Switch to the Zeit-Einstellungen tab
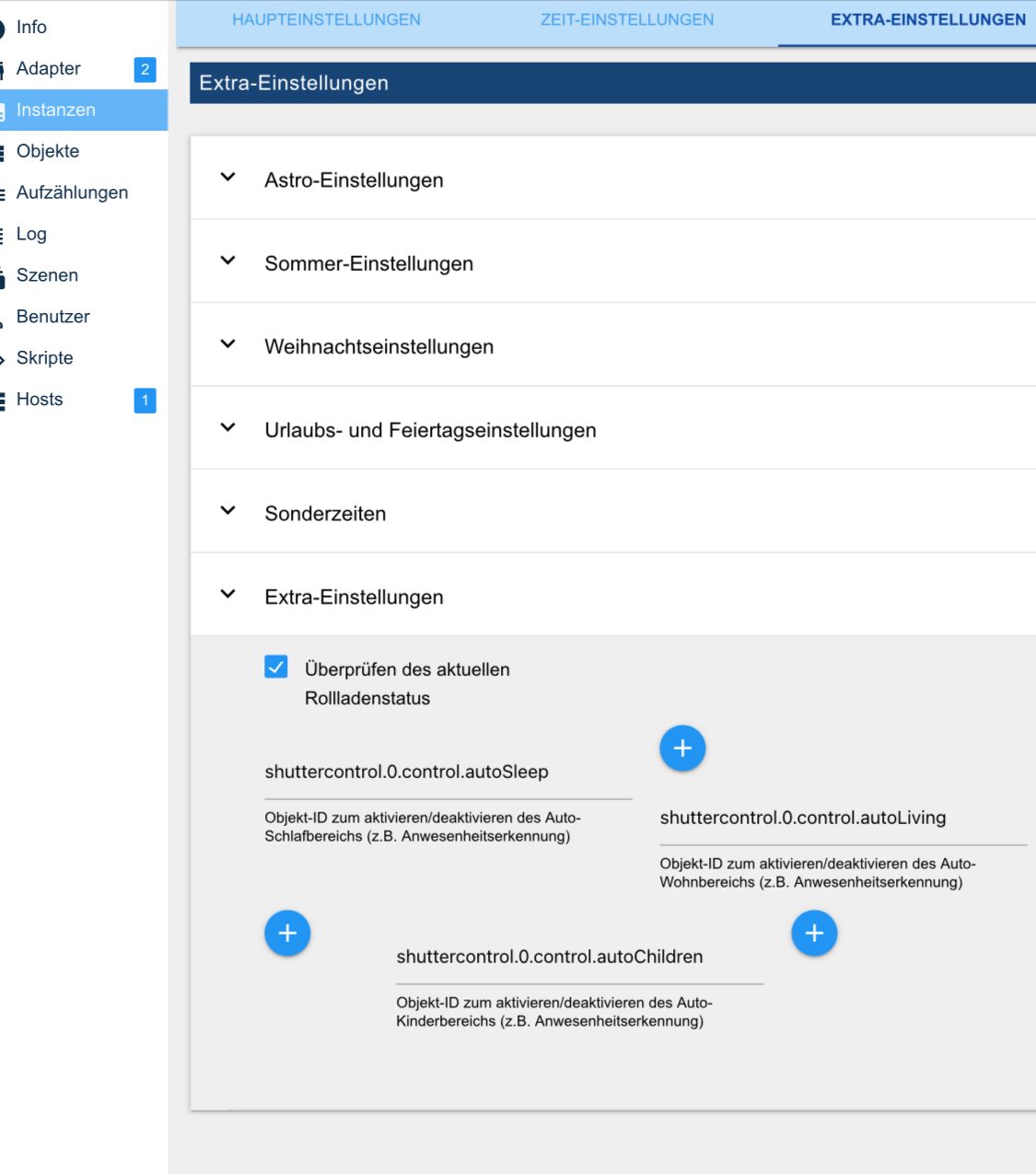This screenshot has height=1174, width=1036. [x=627, y=20]
